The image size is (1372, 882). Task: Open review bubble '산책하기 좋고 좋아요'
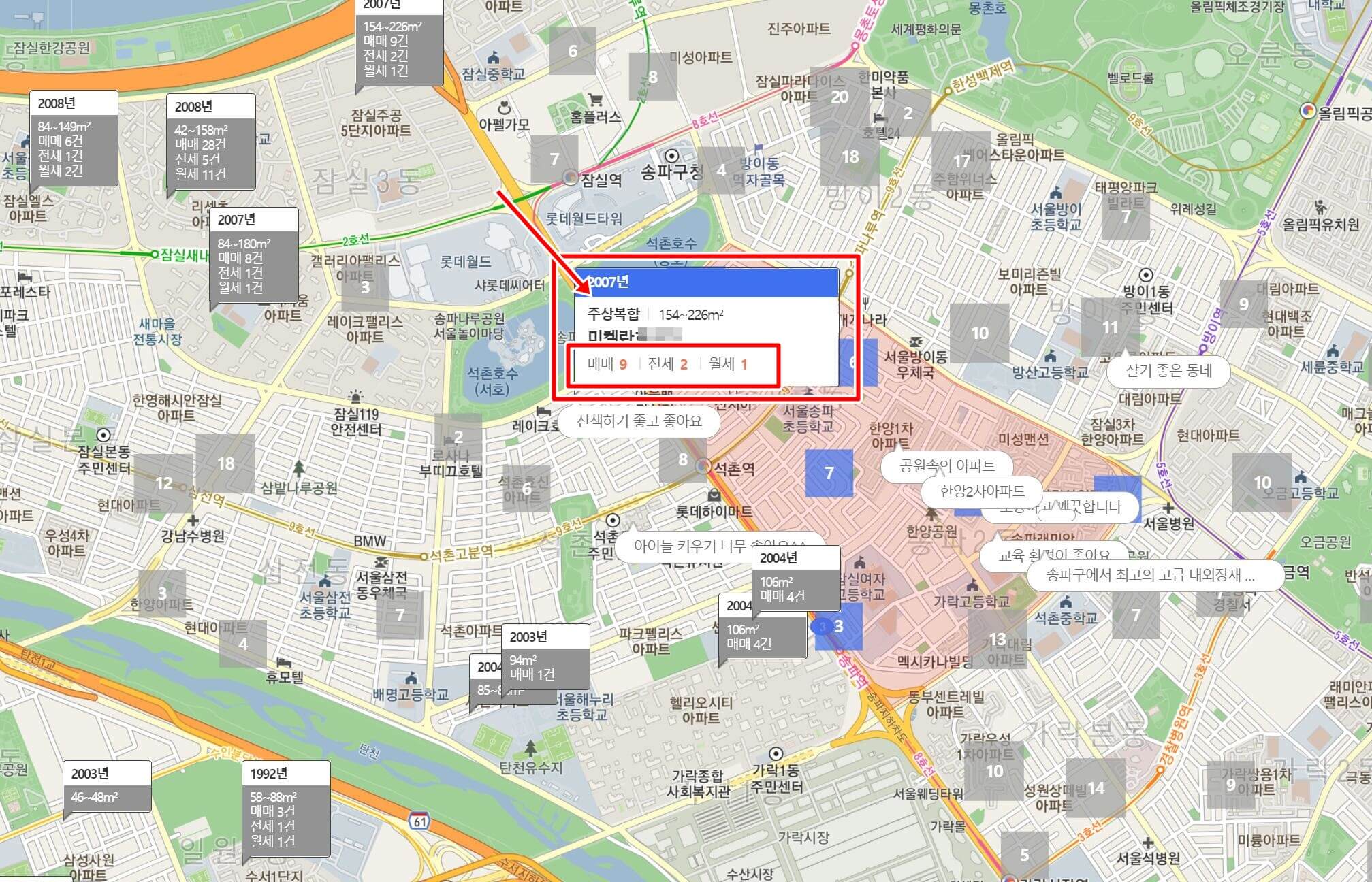click(x=639, y=421)
